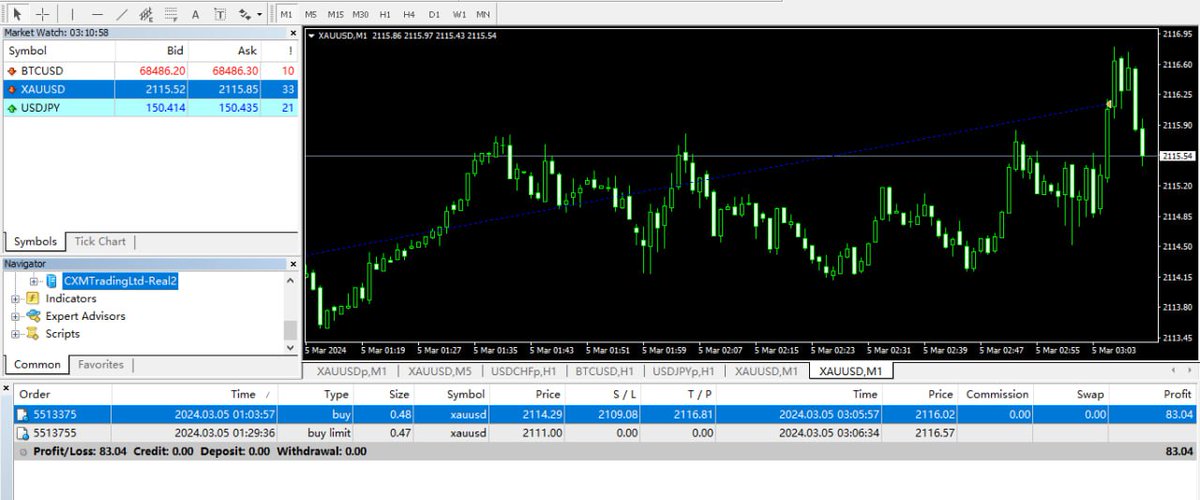Viewport: 1200px width, 500px height.
Task: Expand the Scripts tree node
Action: [x=15, y=334]
